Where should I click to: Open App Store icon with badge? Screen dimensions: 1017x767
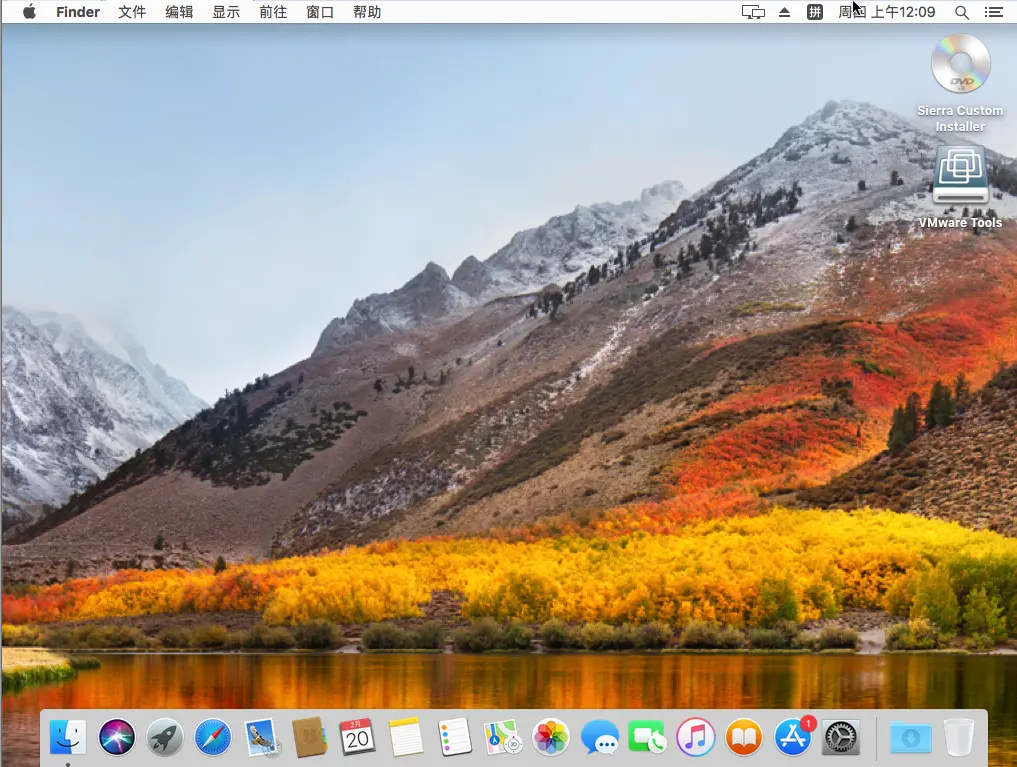(794, 736)
